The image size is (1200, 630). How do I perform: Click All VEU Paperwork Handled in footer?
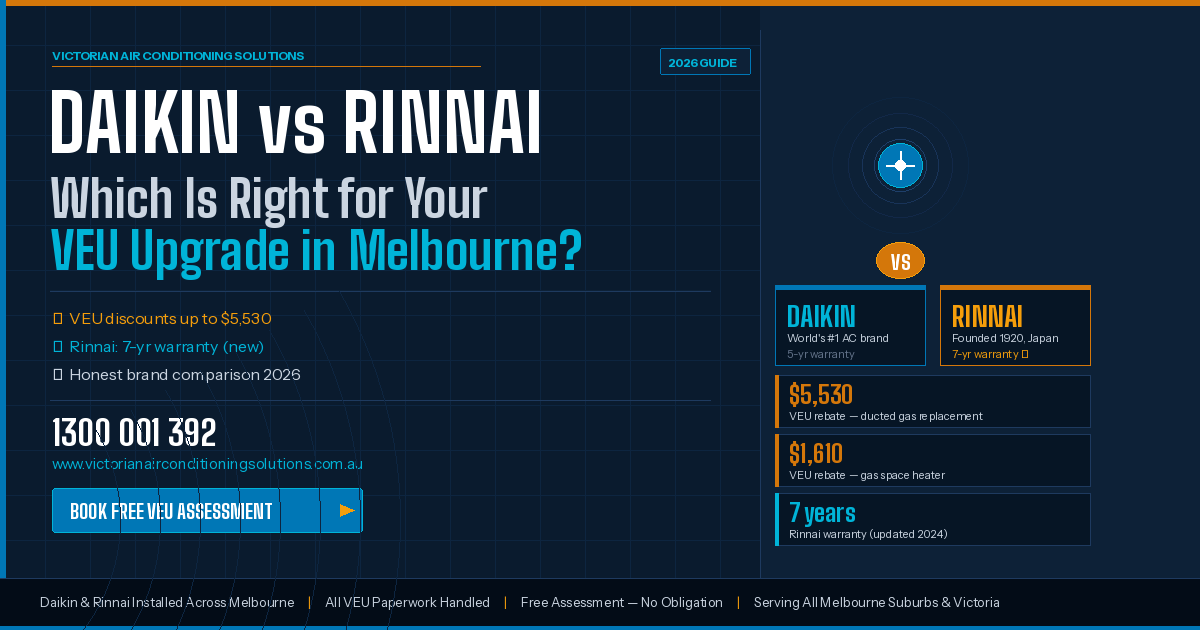(407, 602)
